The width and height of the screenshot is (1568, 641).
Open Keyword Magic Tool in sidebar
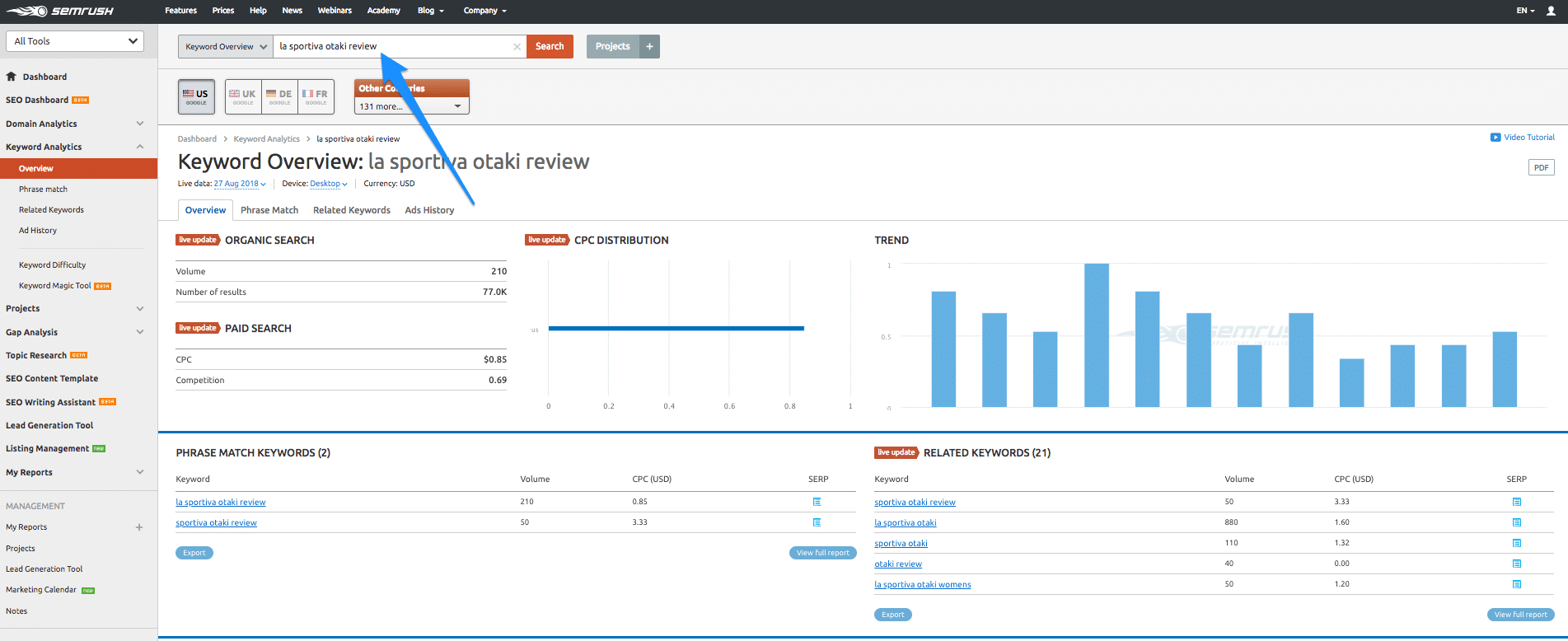(x=55, y=286)
